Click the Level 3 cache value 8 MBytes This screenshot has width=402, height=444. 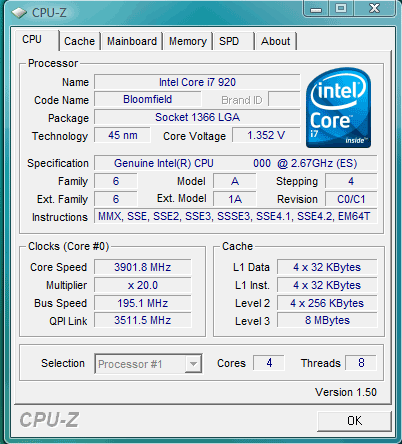[327, 321]
